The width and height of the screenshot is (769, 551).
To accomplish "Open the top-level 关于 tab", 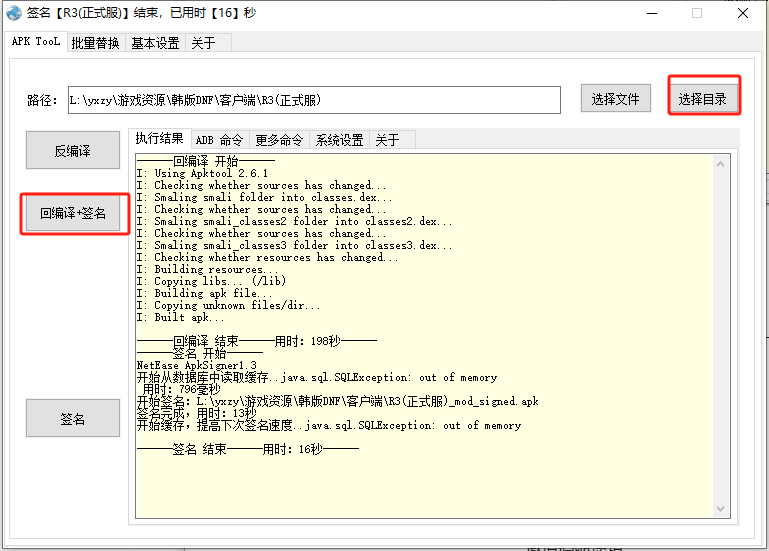I will pos(204,43).
